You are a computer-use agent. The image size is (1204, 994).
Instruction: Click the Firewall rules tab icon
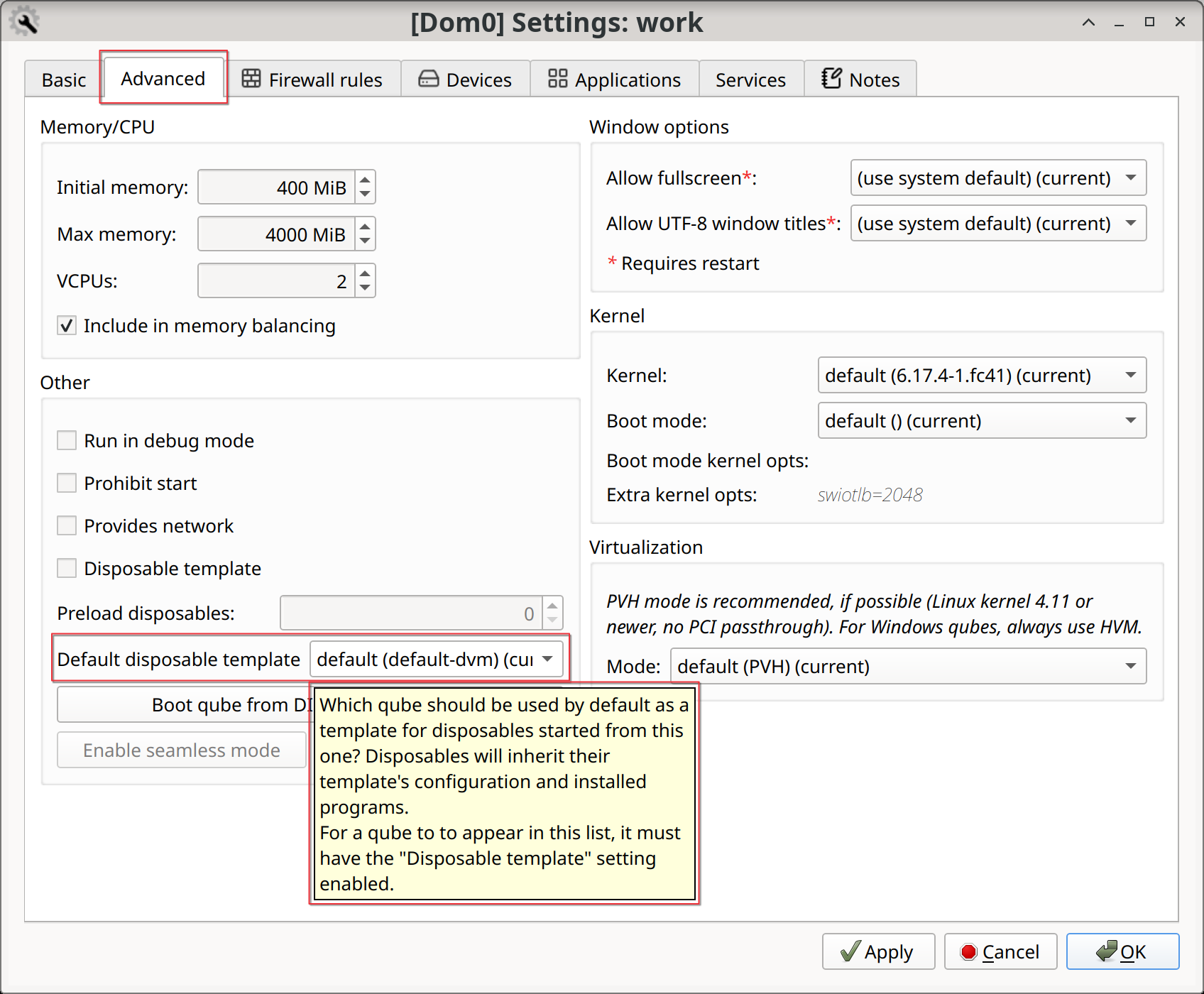tap(251, 79)
